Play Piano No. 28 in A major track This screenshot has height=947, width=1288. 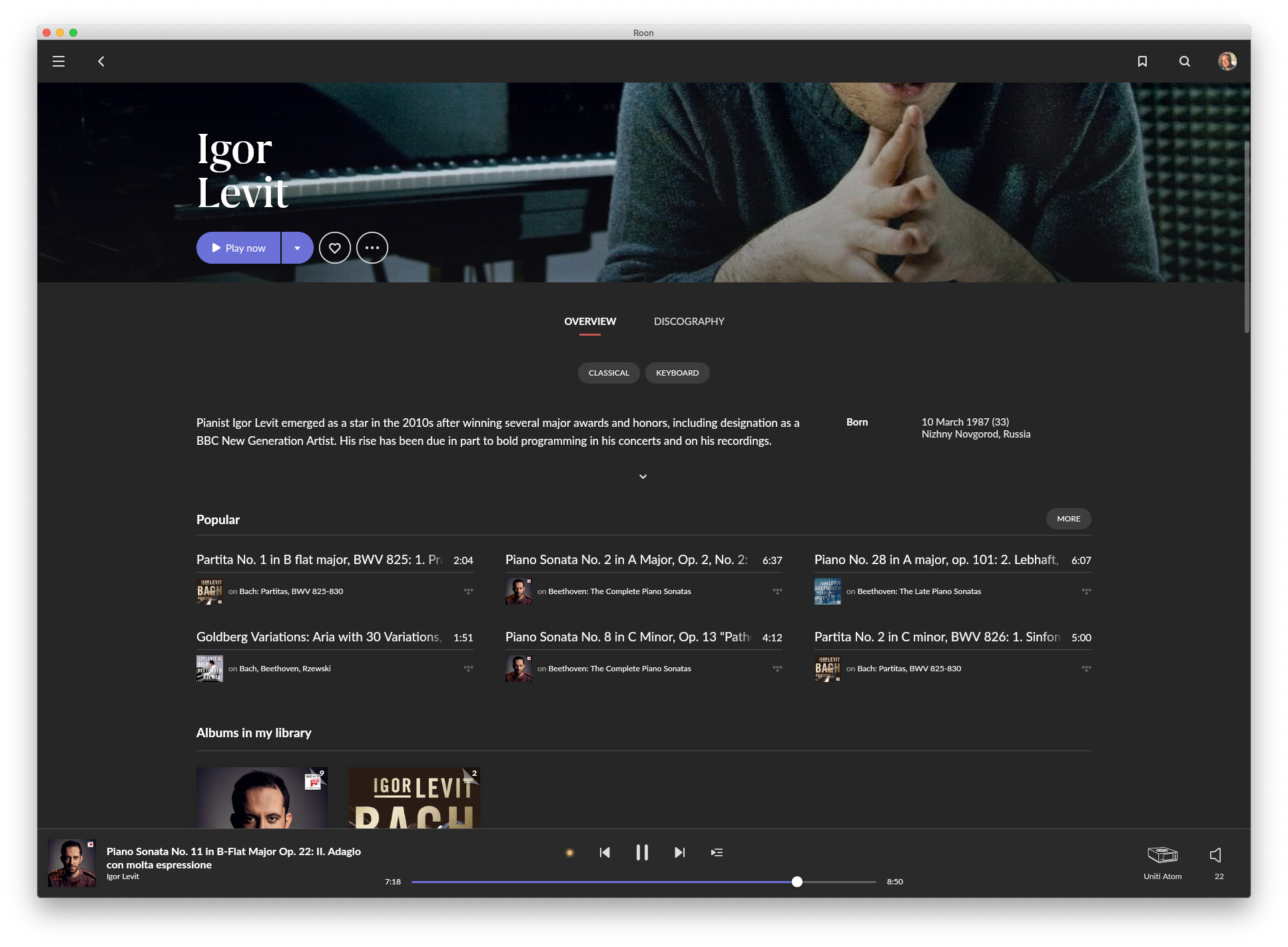coord(936,560)
